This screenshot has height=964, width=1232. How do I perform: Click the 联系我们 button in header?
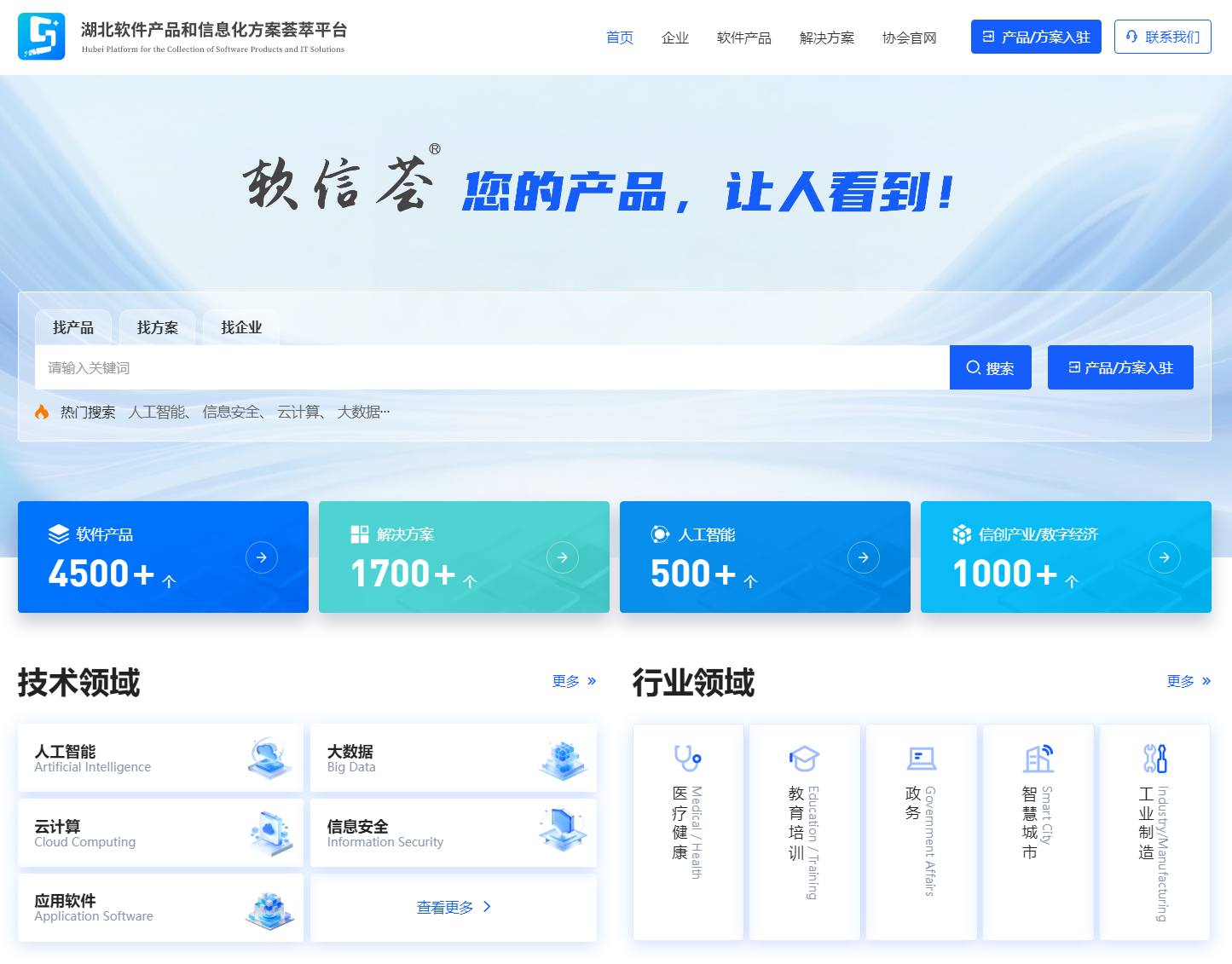(x=1162, y=37)
